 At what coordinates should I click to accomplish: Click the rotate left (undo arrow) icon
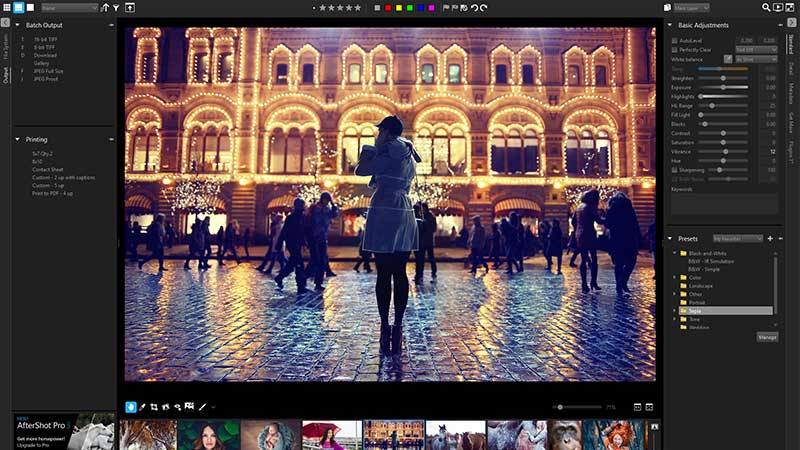point(474,8)
